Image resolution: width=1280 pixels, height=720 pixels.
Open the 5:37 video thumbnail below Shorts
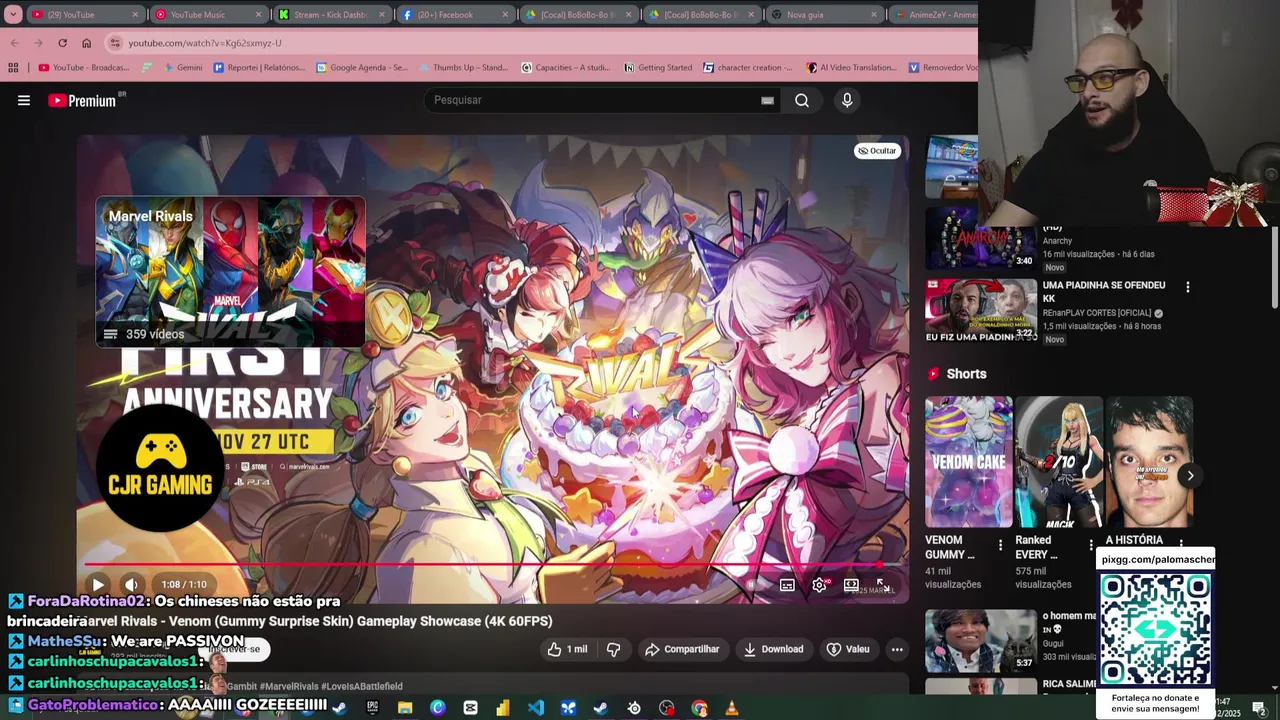point(980,640)
